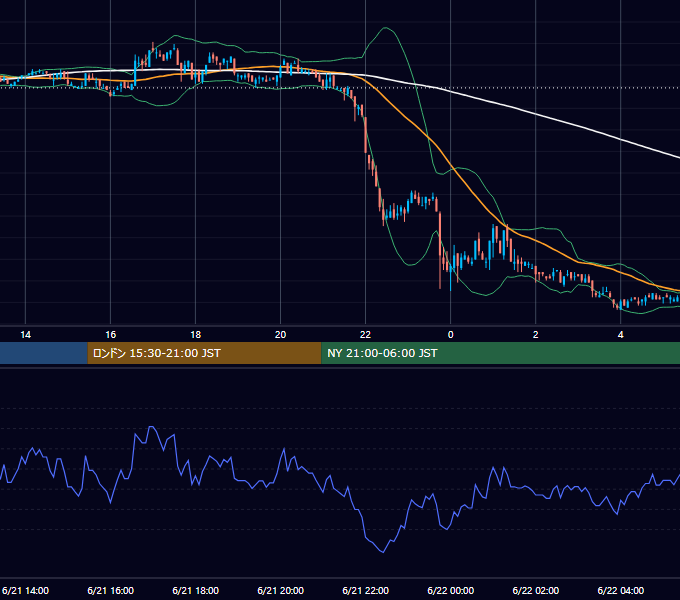Click the 6/21 14:00 date label
The image size is (680, 600).
point(26,590)
